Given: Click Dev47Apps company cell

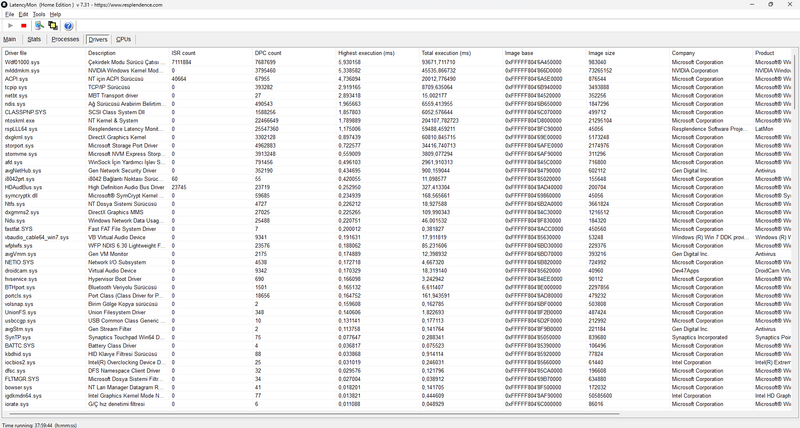Looking at the screenshot, I should point(685,271).
